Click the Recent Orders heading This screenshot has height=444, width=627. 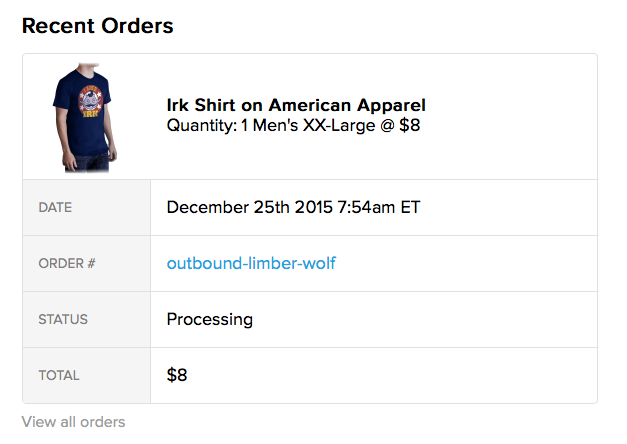[98, 26]
